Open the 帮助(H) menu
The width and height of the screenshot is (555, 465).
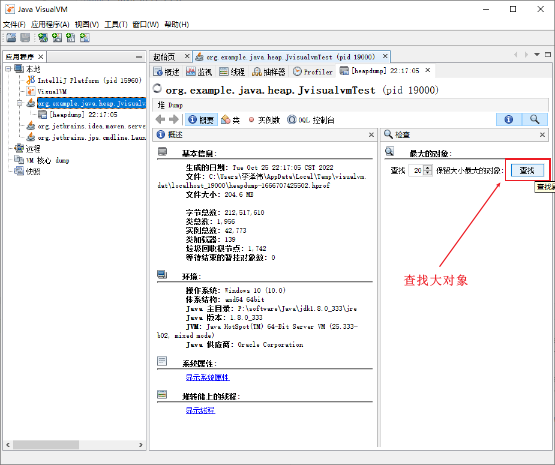pyautogui.click(x=177, y=24)
